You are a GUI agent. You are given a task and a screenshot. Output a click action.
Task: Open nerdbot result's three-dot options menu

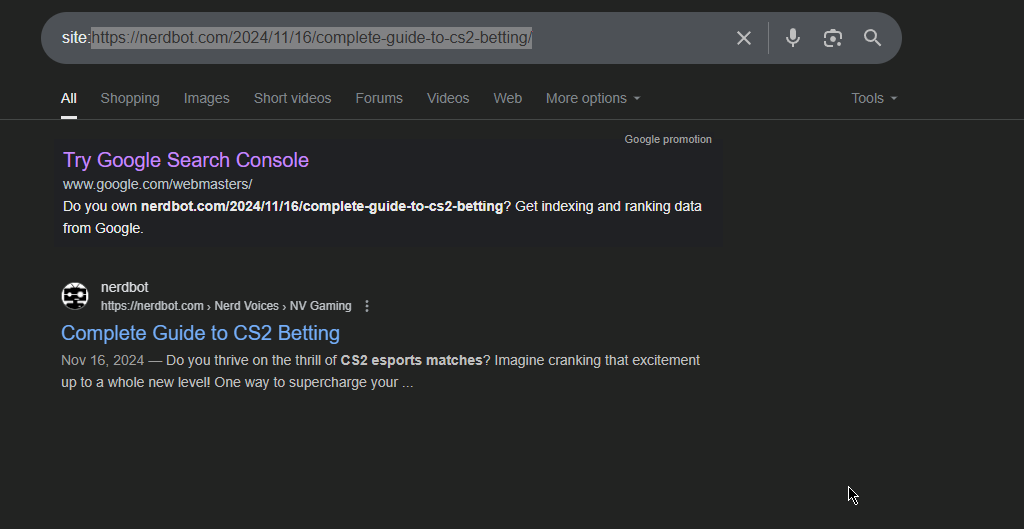[367, 306]
